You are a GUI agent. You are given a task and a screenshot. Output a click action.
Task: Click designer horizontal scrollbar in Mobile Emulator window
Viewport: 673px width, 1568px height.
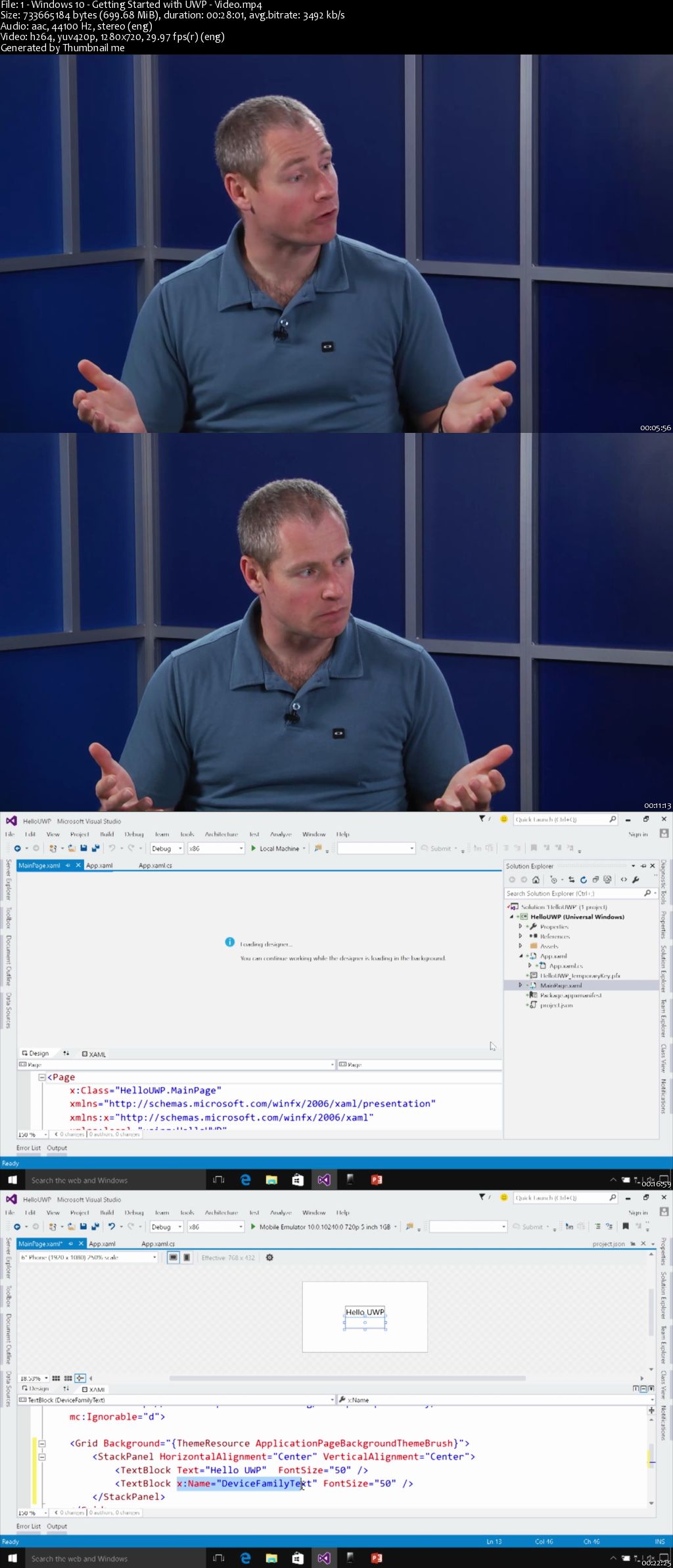click(x=347, y=1378)
